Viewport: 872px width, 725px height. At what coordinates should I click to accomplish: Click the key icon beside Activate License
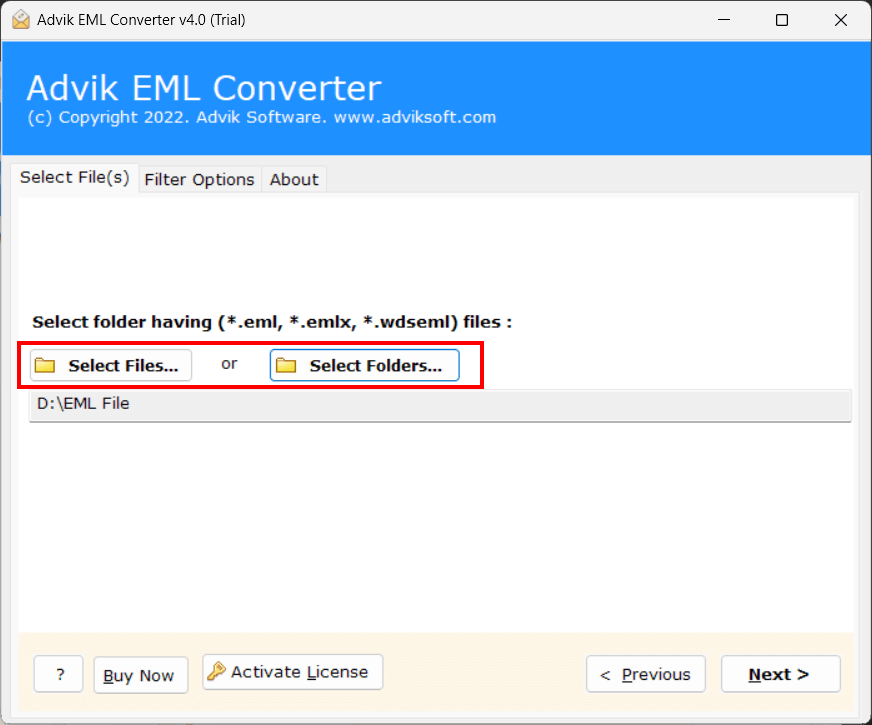pos(219,671)
